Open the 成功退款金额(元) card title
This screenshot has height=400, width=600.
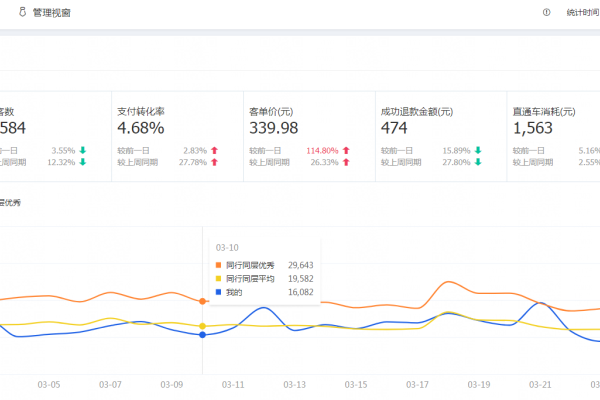point(417,112)
